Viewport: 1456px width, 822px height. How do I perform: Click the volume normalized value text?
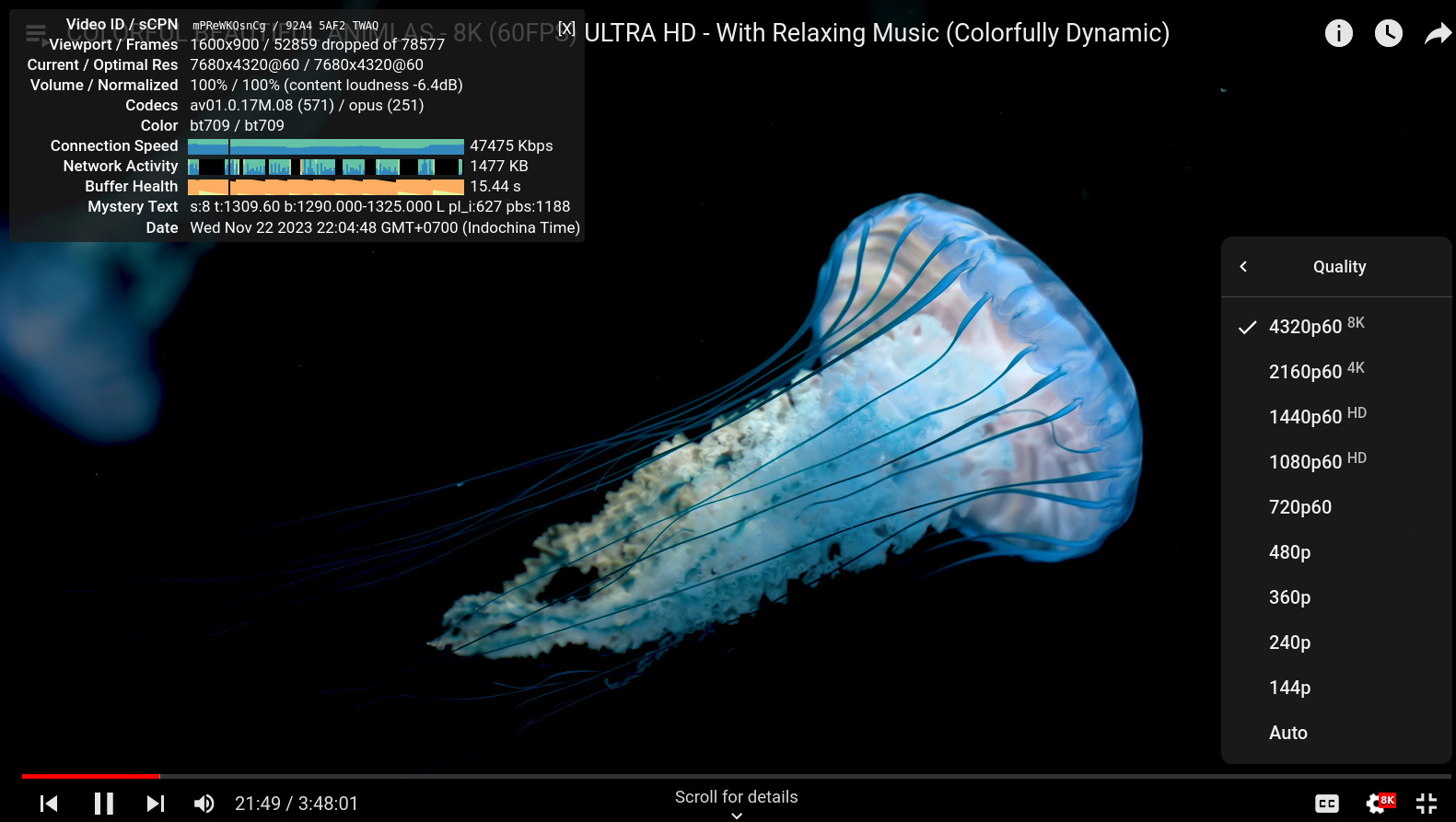(326, 85)
